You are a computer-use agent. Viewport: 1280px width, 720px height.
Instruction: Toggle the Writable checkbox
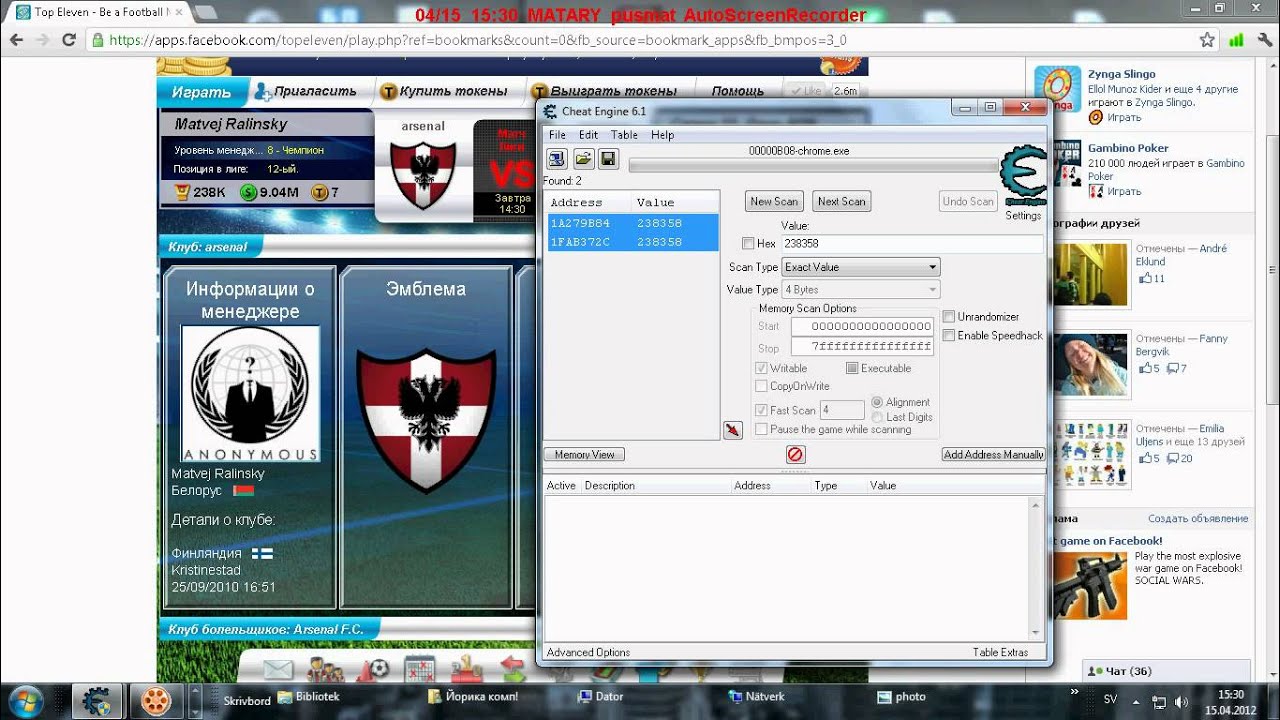click(762, 368)
